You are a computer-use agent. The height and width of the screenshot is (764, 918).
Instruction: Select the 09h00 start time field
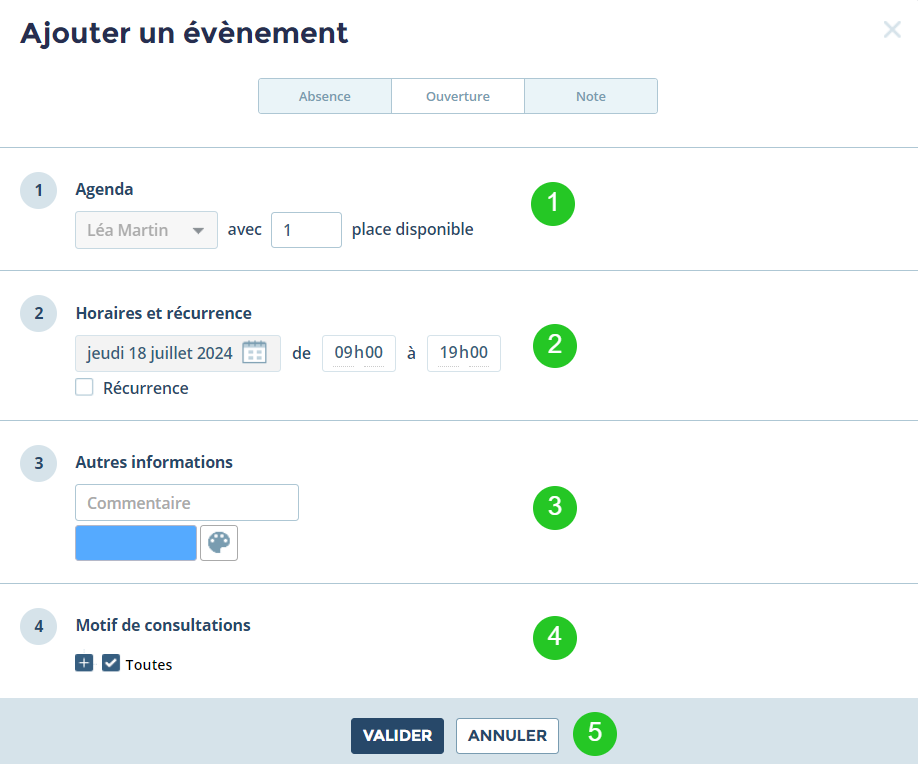359,353
